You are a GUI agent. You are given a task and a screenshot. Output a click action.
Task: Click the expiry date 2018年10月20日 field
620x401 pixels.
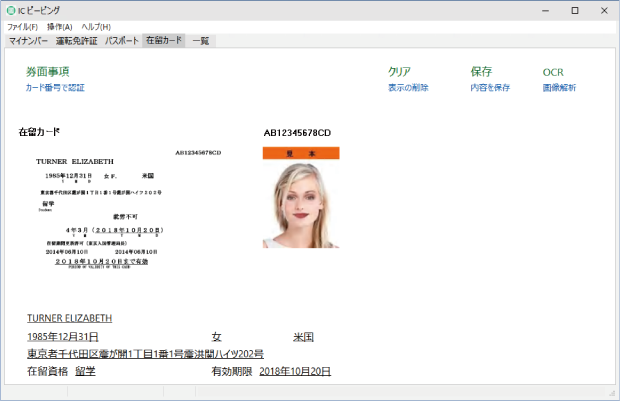click(x=294, y=371)
